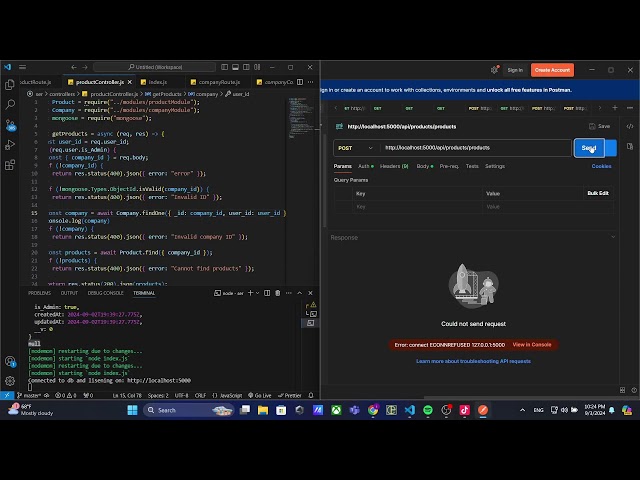Click the VS Code hamburger menu icon
The height and width of the screenshot is (480, 640).
pyautogui.click(x=22, y=67)
